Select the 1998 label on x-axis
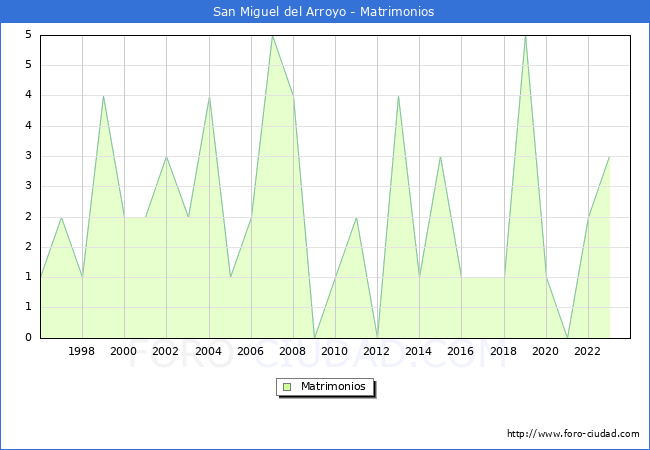Image resolution: width=650 pixels, height=450 pixels. coord(82,351)
